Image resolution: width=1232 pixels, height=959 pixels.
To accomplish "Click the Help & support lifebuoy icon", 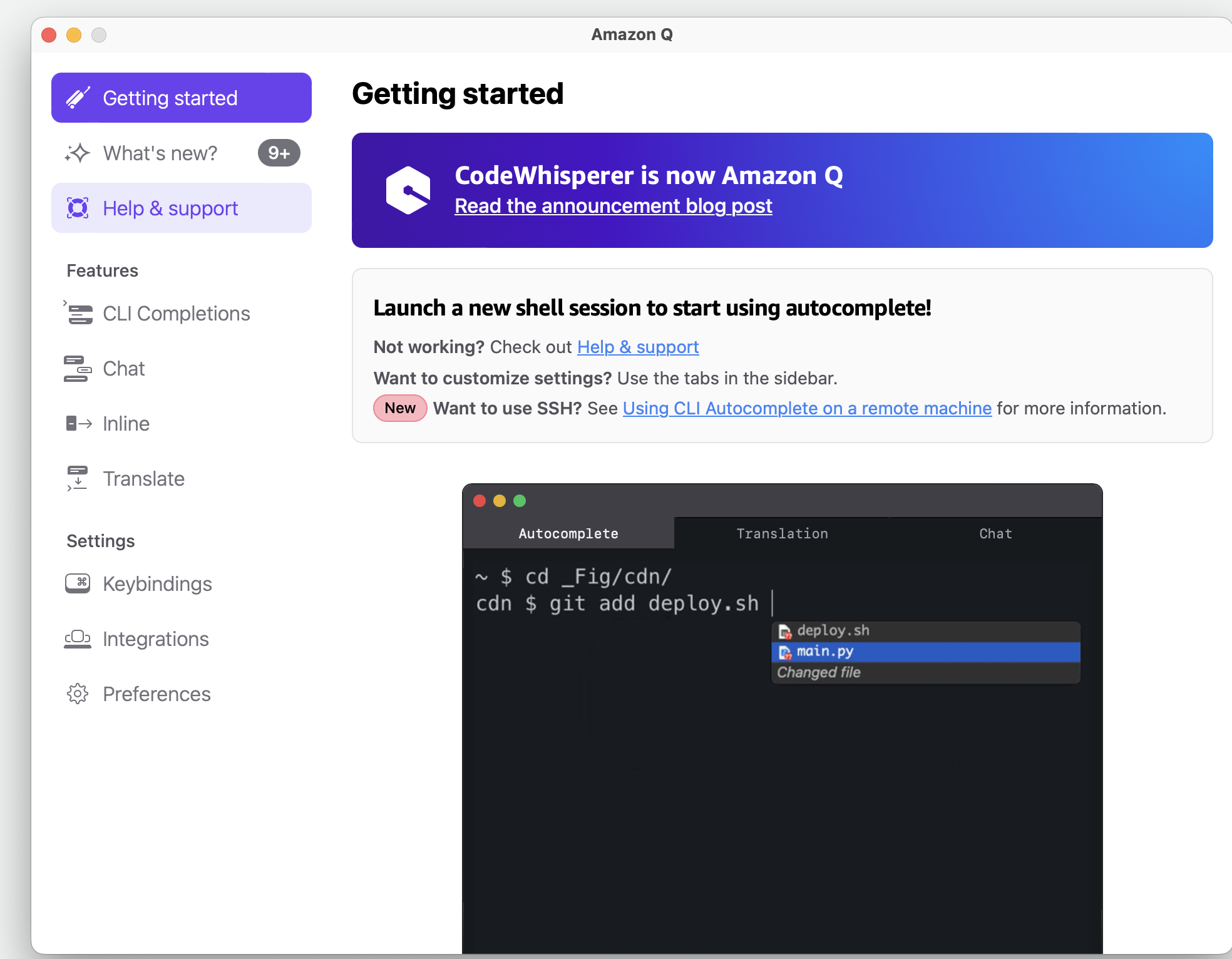I will (78, 208).
